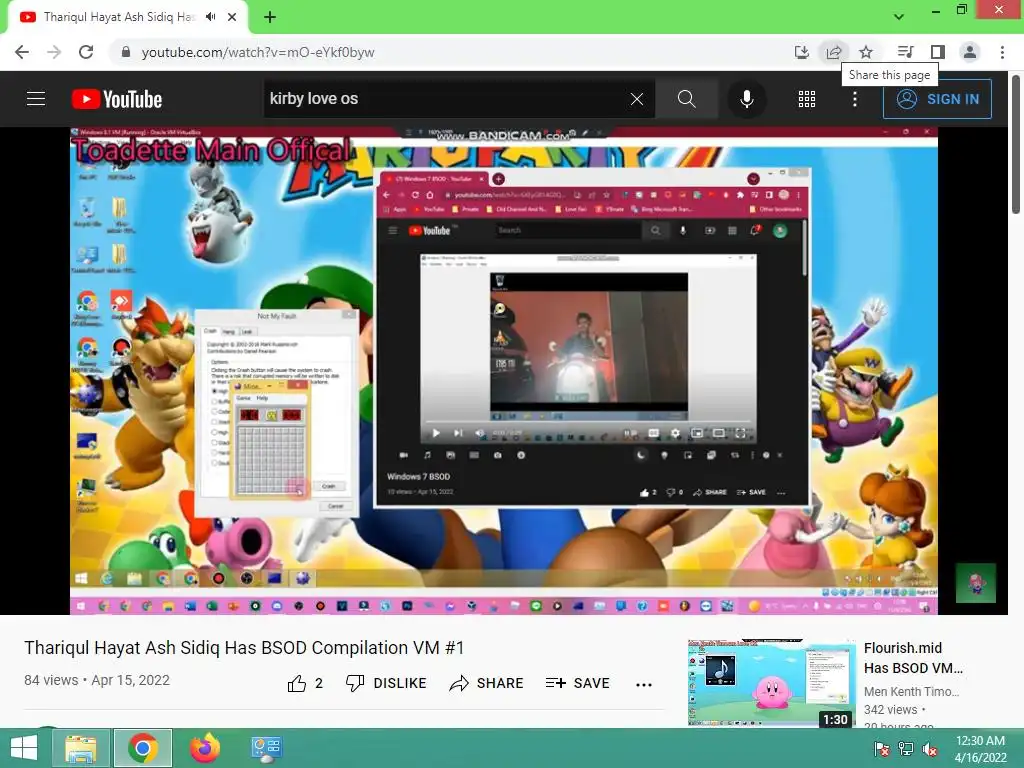The width and height of the screenshot is (1024, 768).
Task: Mute the tab via its speaker icon
Action: pyautogui.click(x=210, y=17)
